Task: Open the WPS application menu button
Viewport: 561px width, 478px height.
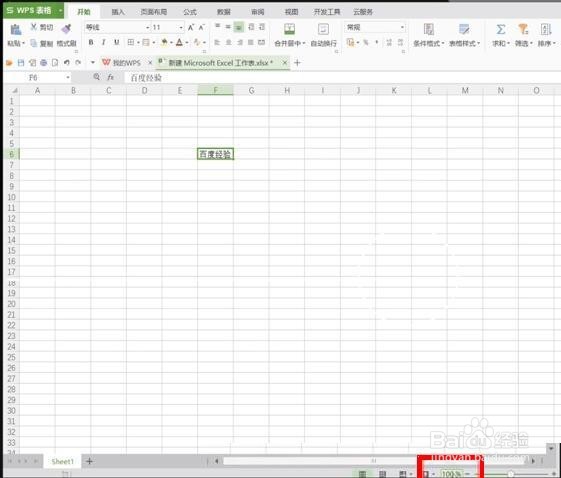Action: [33, 11]
